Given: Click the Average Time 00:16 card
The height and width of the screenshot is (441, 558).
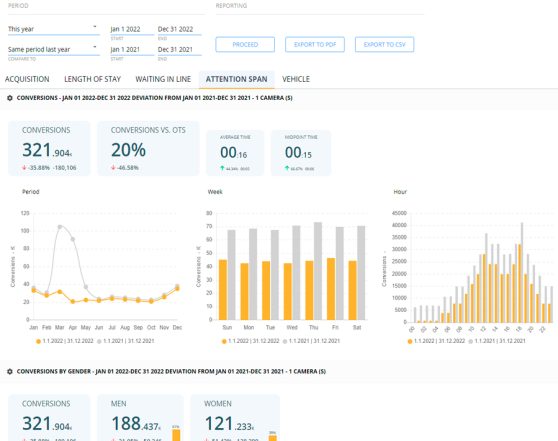Looking at the screenshot, I should pos(235,153).
